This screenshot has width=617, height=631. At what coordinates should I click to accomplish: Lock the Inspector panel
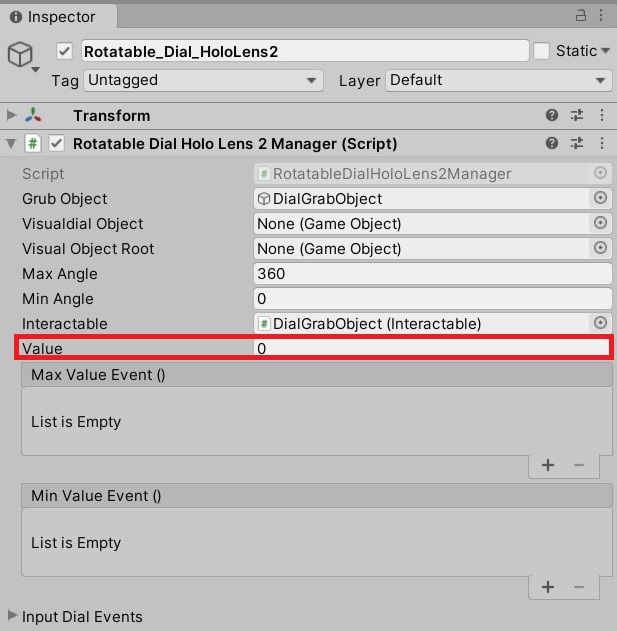[x=580, y=15]
